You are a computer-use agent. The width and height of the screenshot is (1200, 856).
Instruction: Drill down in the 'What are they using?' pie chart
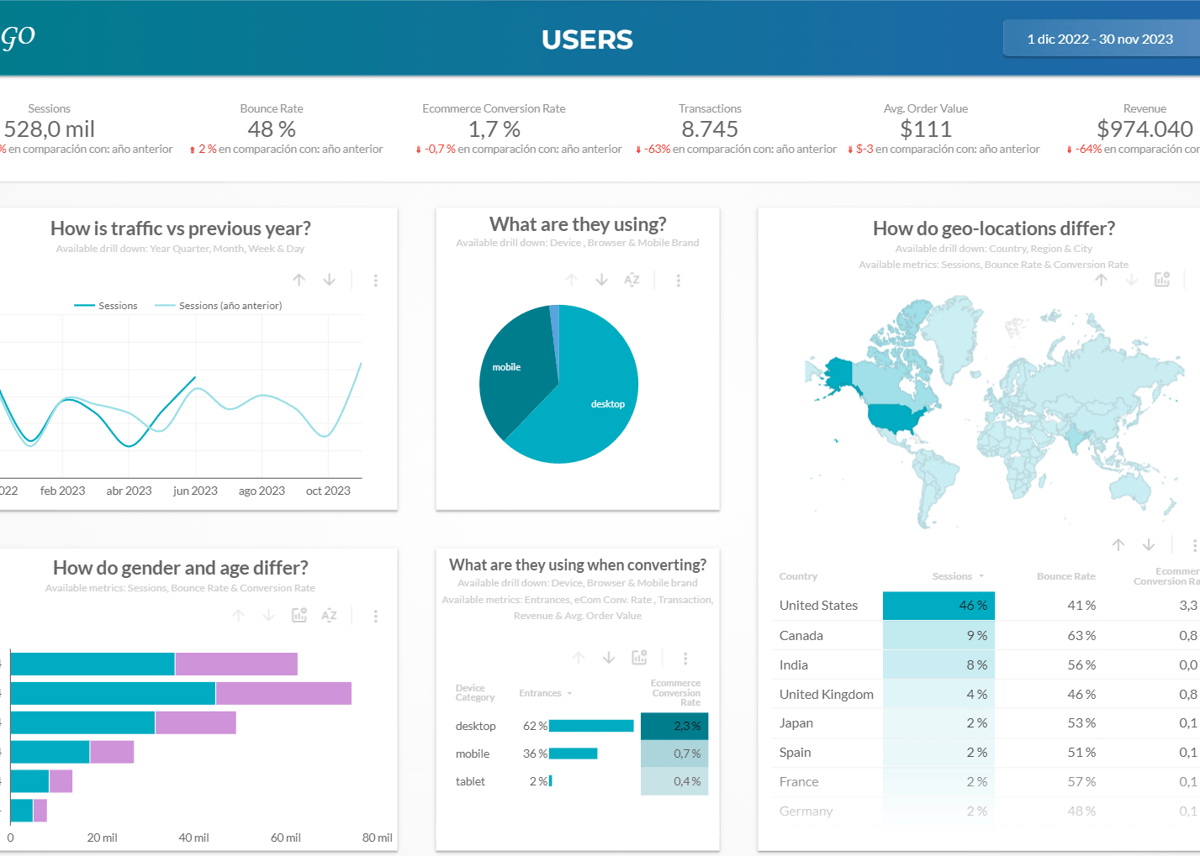tap(602, 280)
